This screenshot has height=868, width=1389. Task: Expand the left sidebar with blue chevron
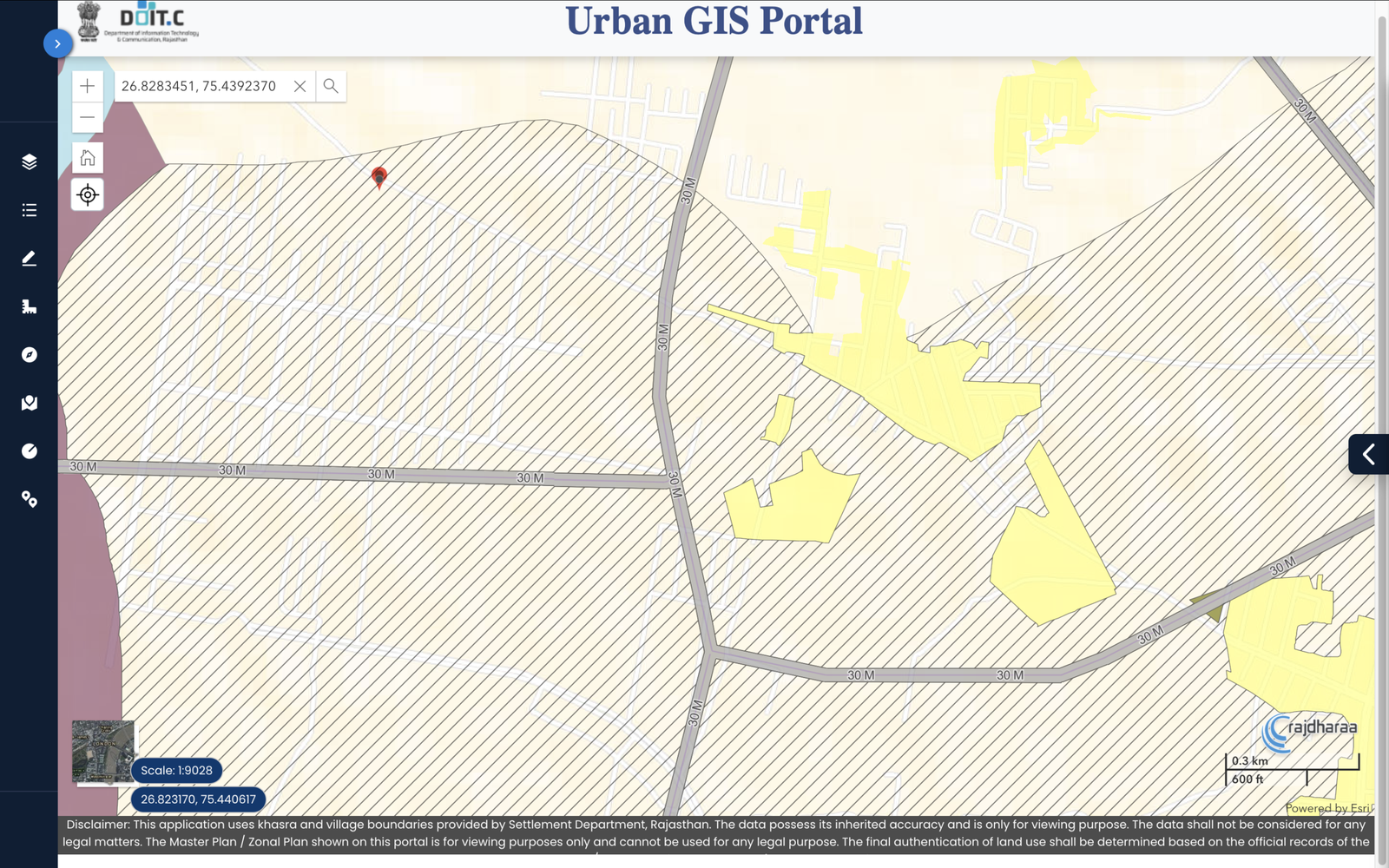(x=57, y=43)
